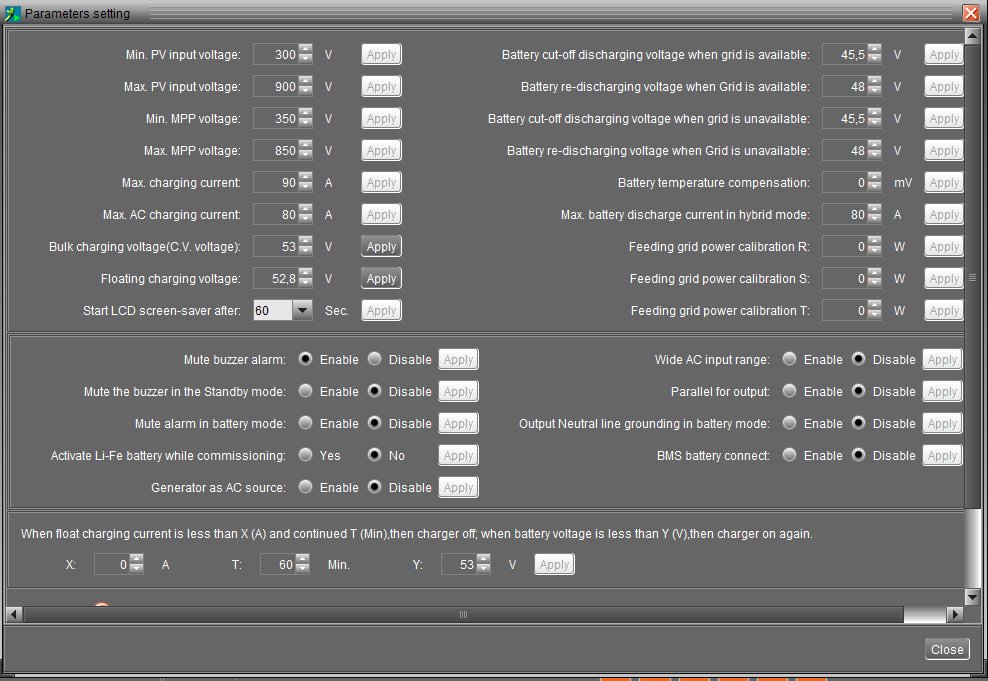
Task: Enable Output Neutral line grounding in battery mode
Action: pos(790,423)
